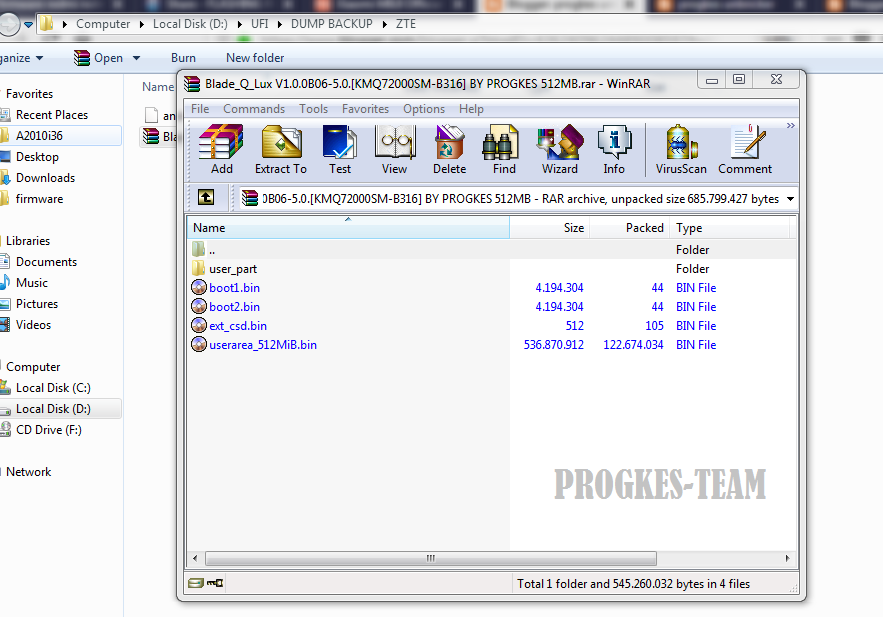Sort archive list by Packed column

[x=629, y=227]
